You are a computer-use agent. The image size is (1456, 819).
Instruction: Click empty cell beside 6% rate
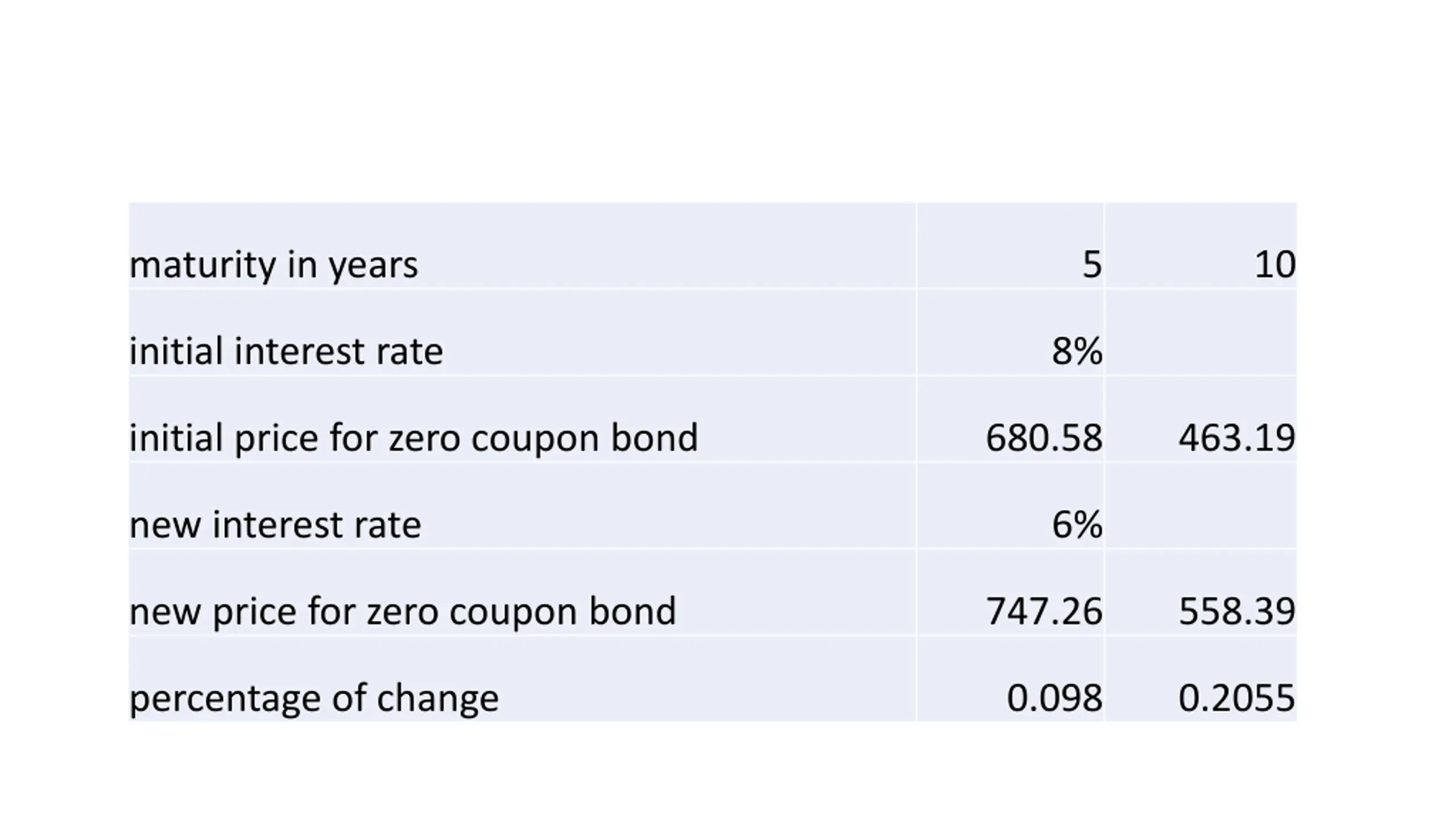click(x=1201, y=506)
